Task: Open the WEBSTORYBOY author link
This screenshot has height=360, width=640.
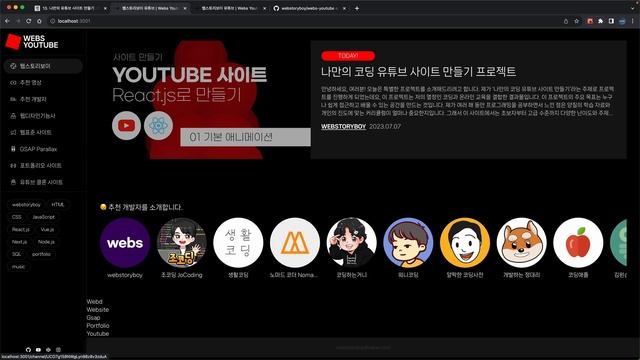Action: tap(343, 127)
